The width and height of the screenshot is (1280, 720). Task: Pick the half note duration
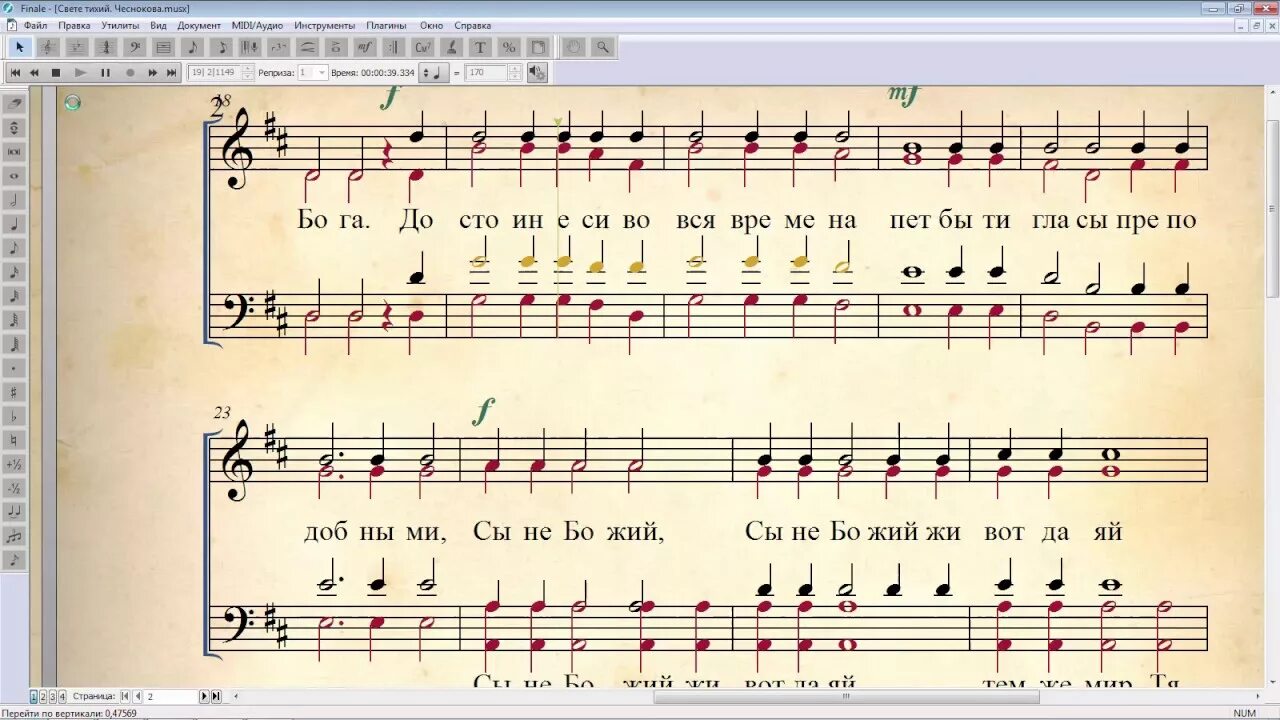coord(16,199)
